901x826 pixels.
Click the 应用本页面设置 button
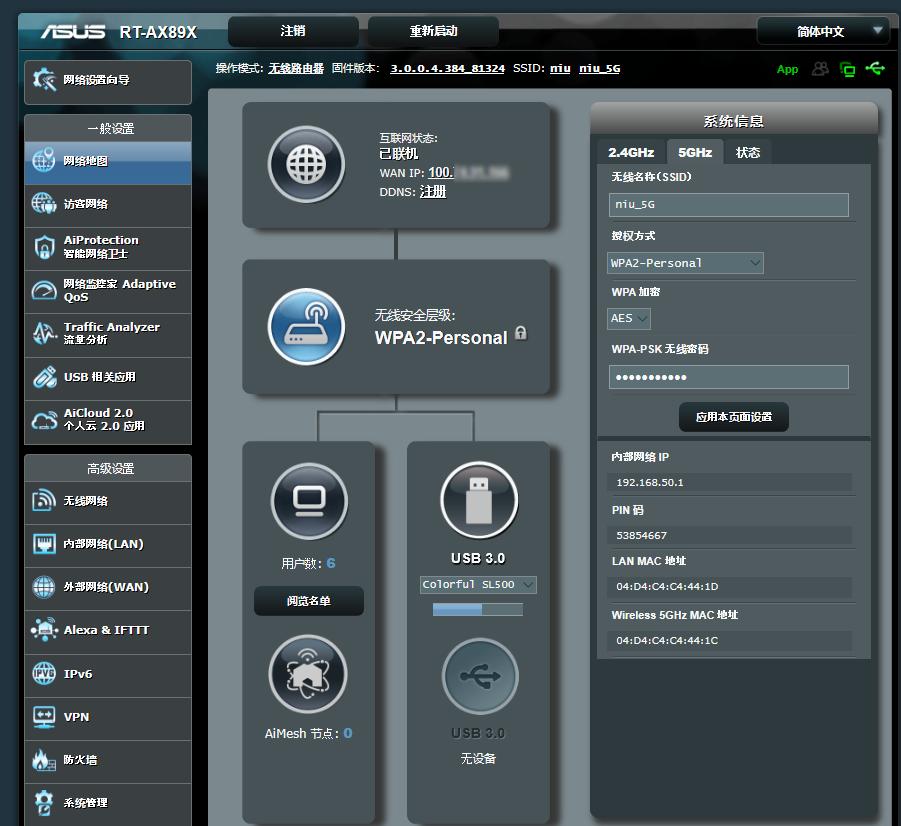[733, 417]
